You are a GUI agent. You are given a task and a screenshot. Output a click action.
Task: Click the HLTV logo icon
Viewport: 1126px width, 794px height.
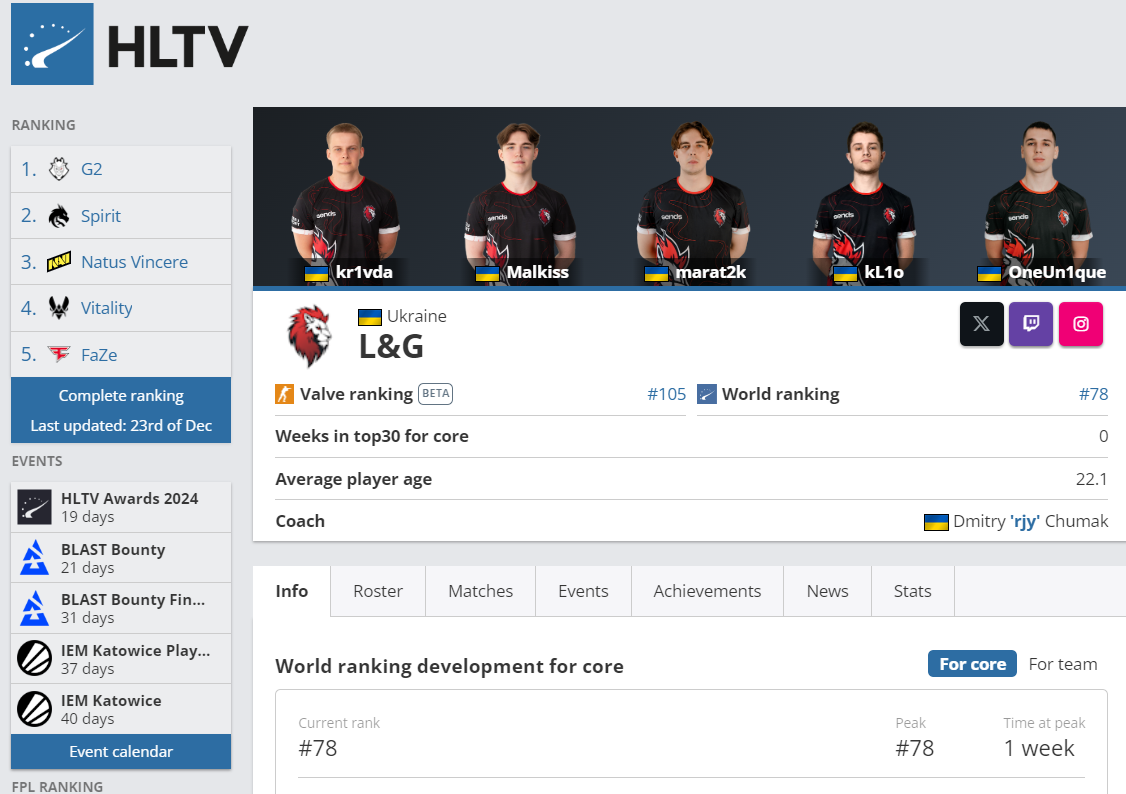52,44
